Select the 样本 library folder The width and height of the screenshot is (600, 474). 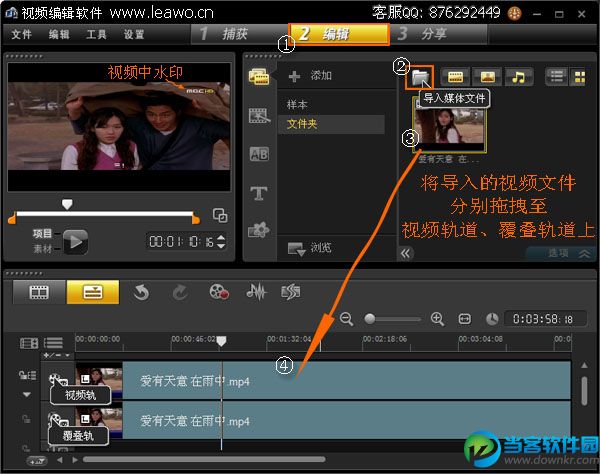(298, 105)
